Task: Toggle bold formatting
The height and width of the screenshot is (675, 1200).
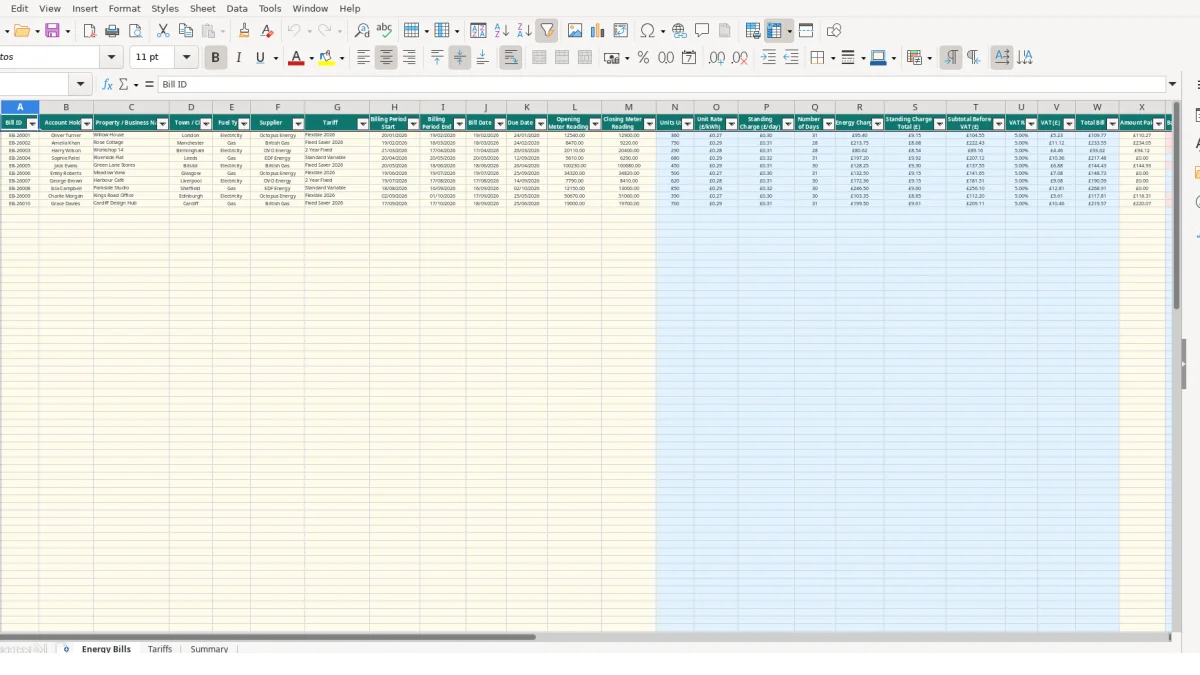Action: [215, 58]
